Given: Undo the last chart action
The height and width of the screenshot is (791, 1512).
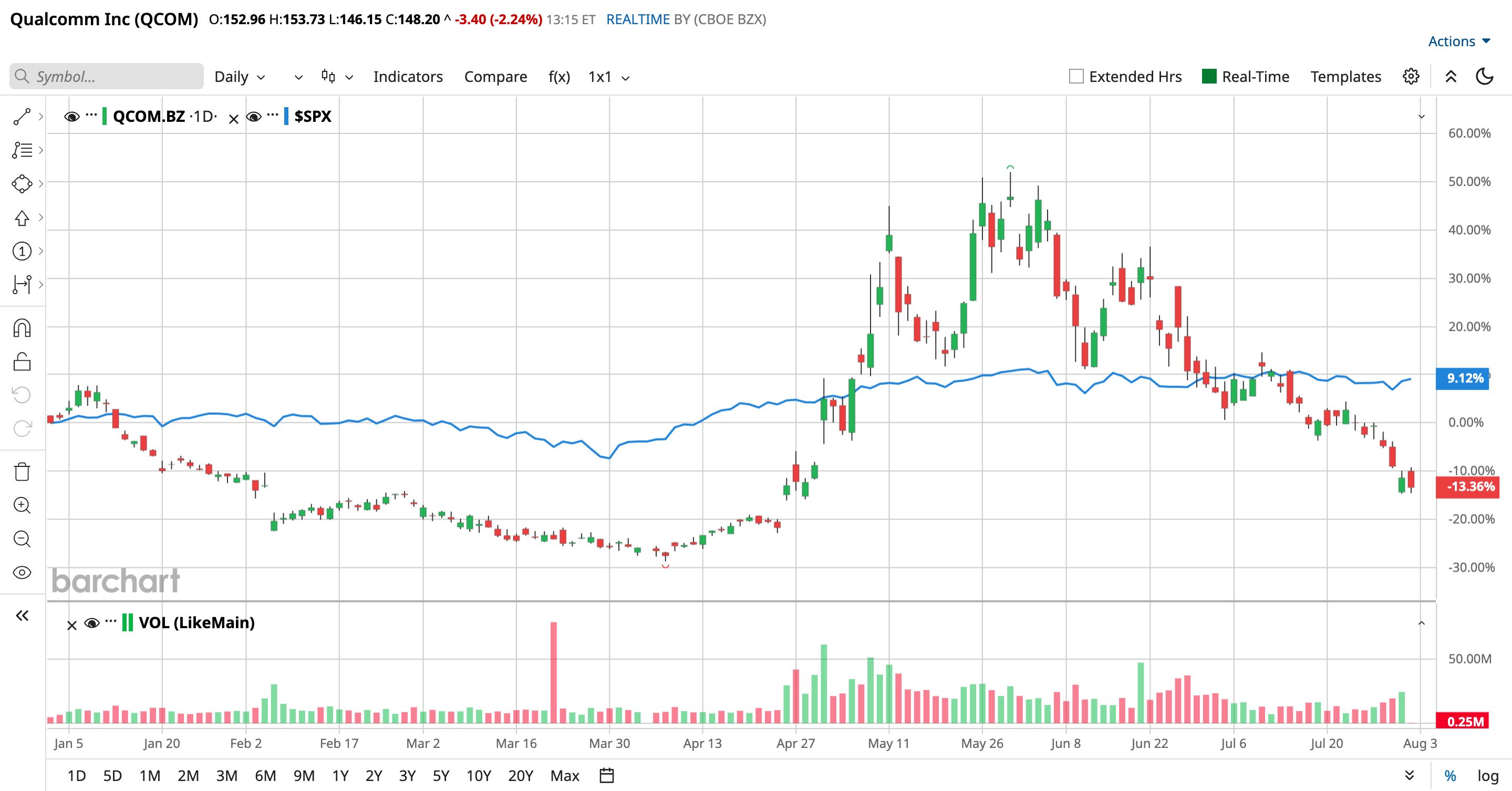Looking at the screenshot, I should pos(22,395).
